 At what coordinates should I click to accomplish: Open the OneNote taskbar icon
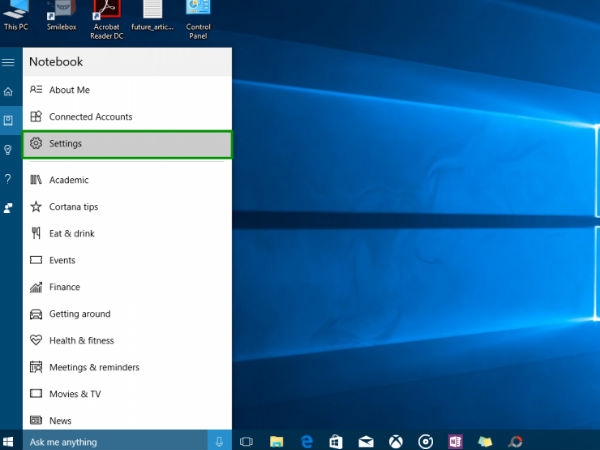point(455,442)
